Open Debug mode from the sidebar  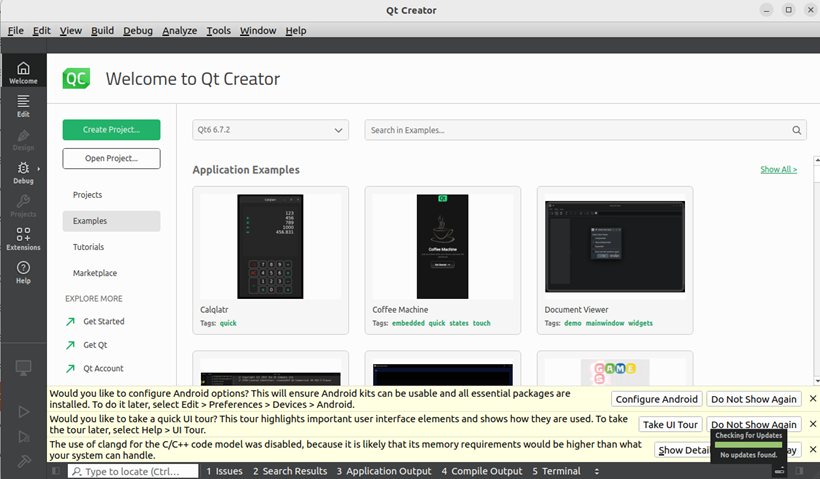[23, 172]
